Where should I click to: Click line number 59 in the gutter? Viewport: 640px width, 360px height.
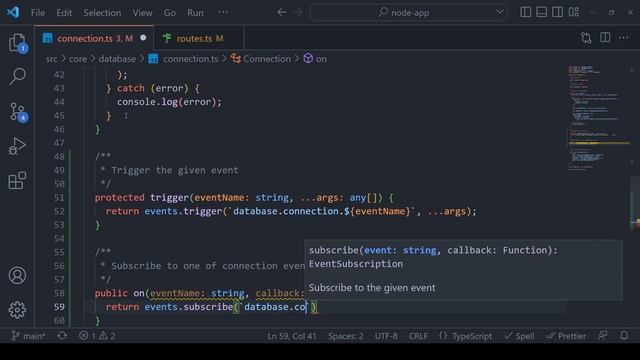(x=59, y=307)
